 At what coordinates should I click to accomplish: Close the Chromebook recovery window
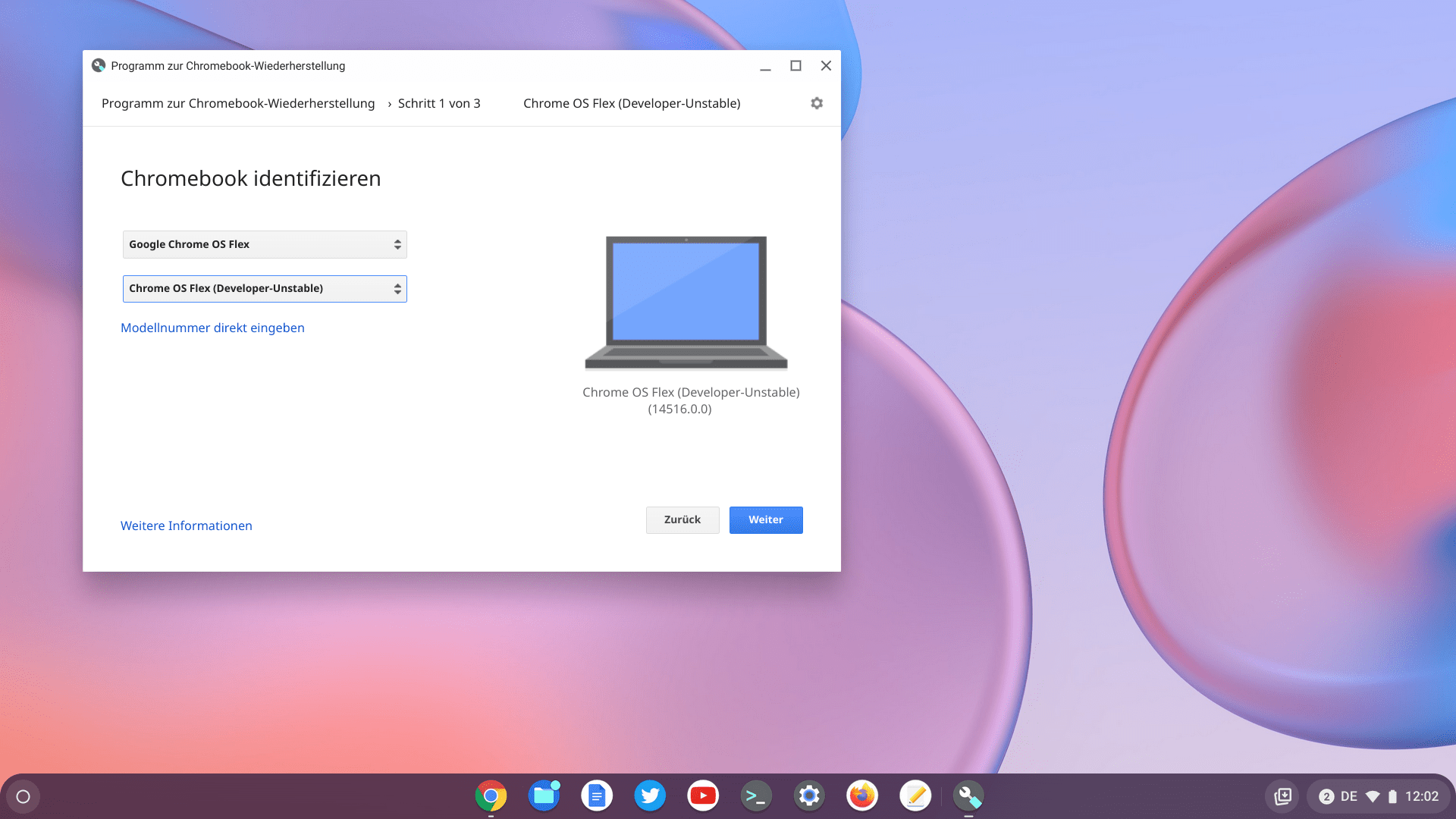click(826, 66)
